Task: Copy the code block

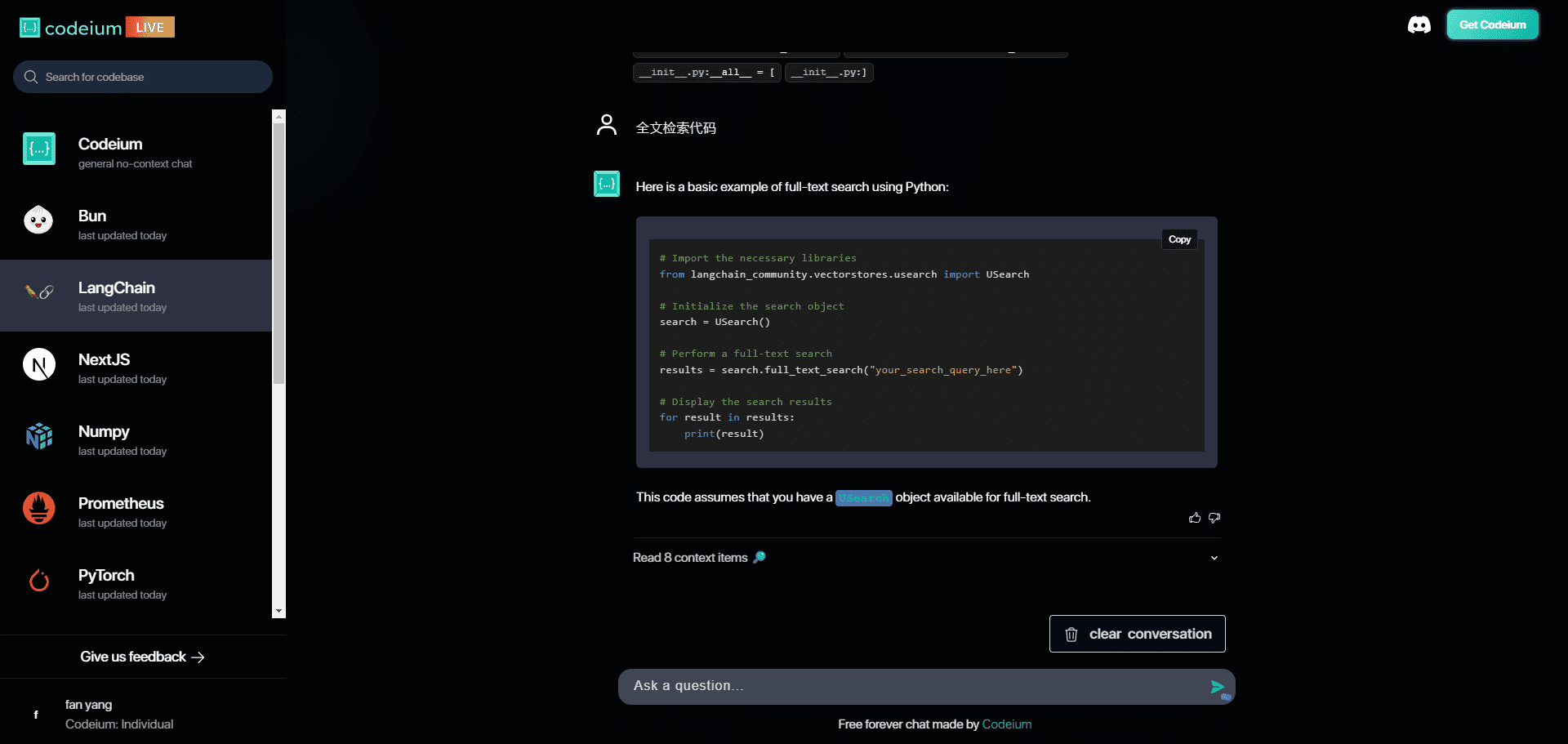Action: coord(1179,239)
